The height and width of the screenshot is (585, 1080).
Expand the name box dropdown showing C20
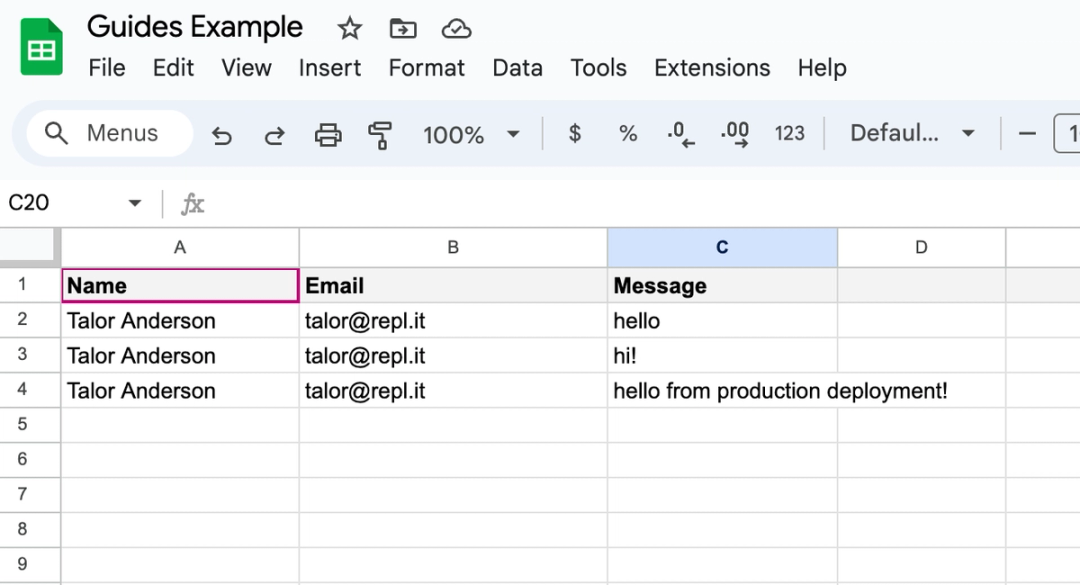click(134, 202)
